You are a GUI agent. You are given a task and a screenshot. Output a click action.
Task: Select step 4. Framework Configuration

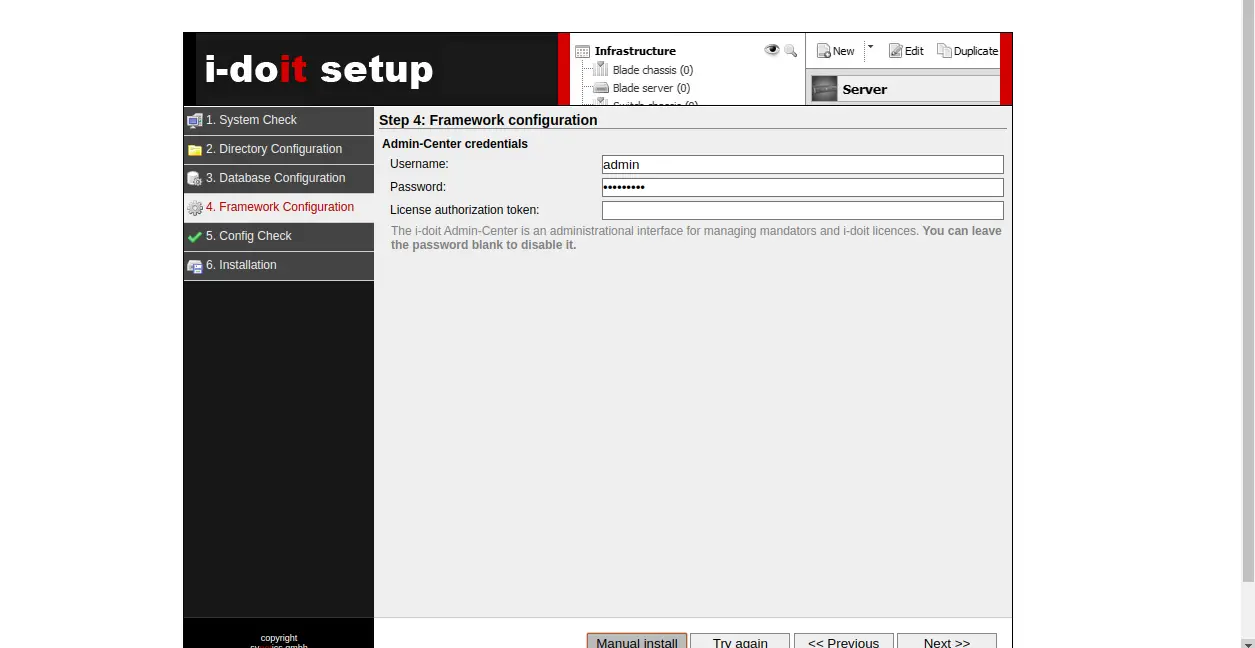pyautogui.click(x=278, y=207)
